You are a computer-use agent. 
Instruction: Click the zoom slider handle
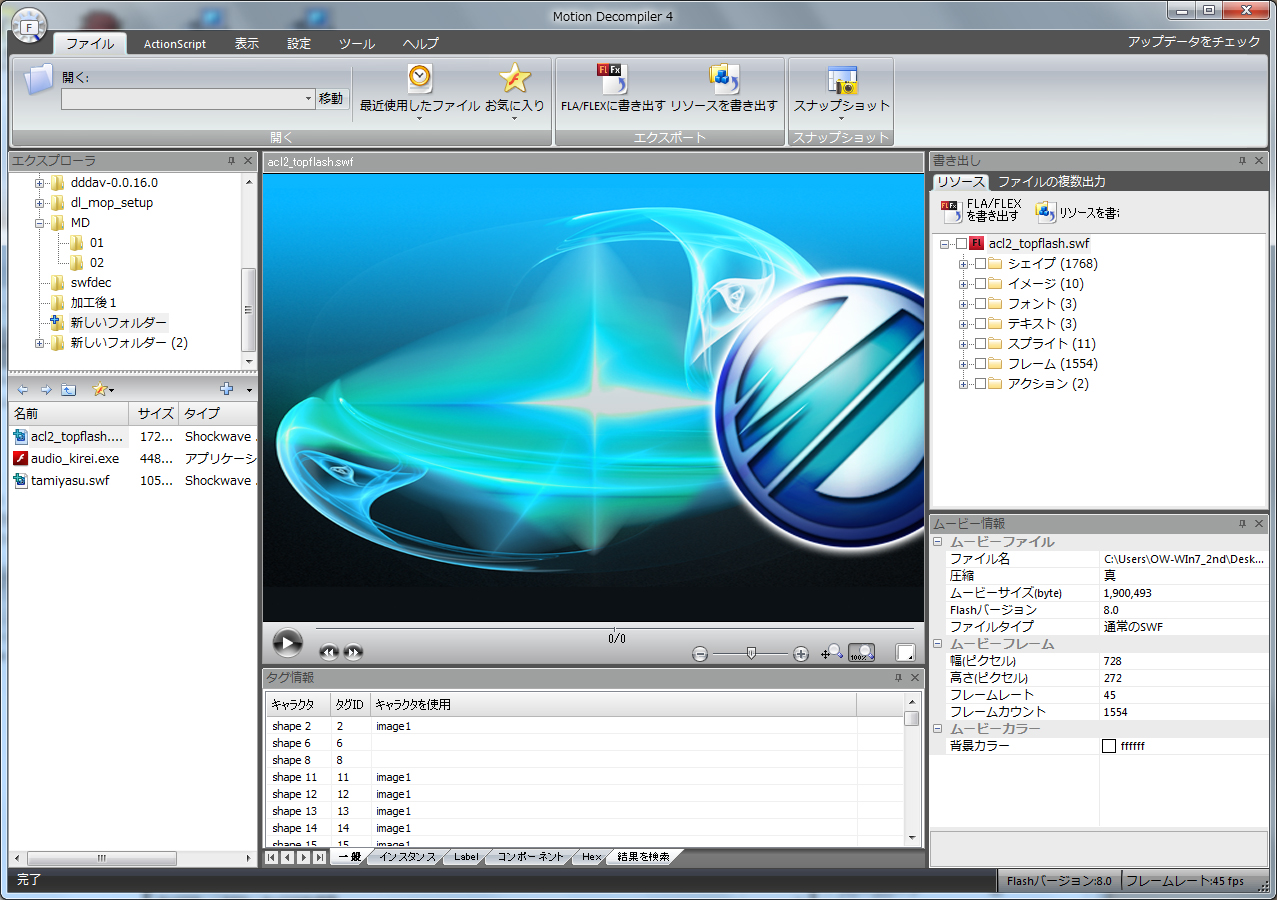tap(751, 653)
